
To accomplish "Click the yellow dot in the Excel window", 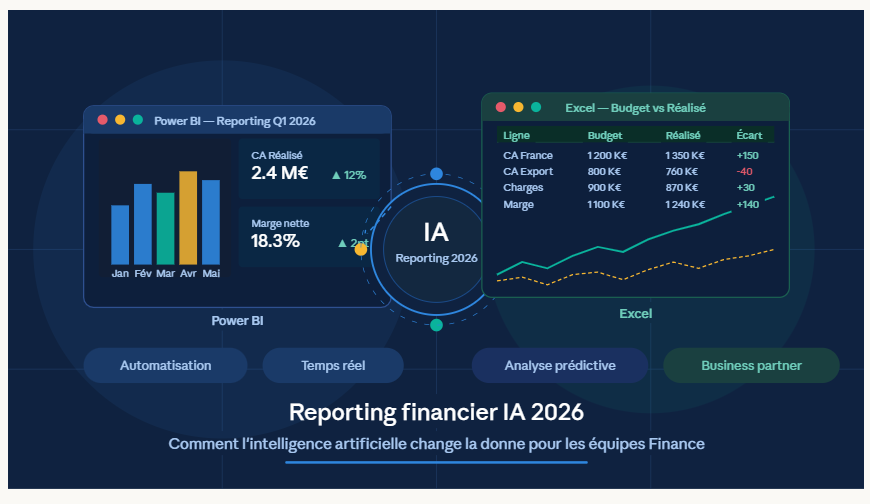I will (518, 107).
